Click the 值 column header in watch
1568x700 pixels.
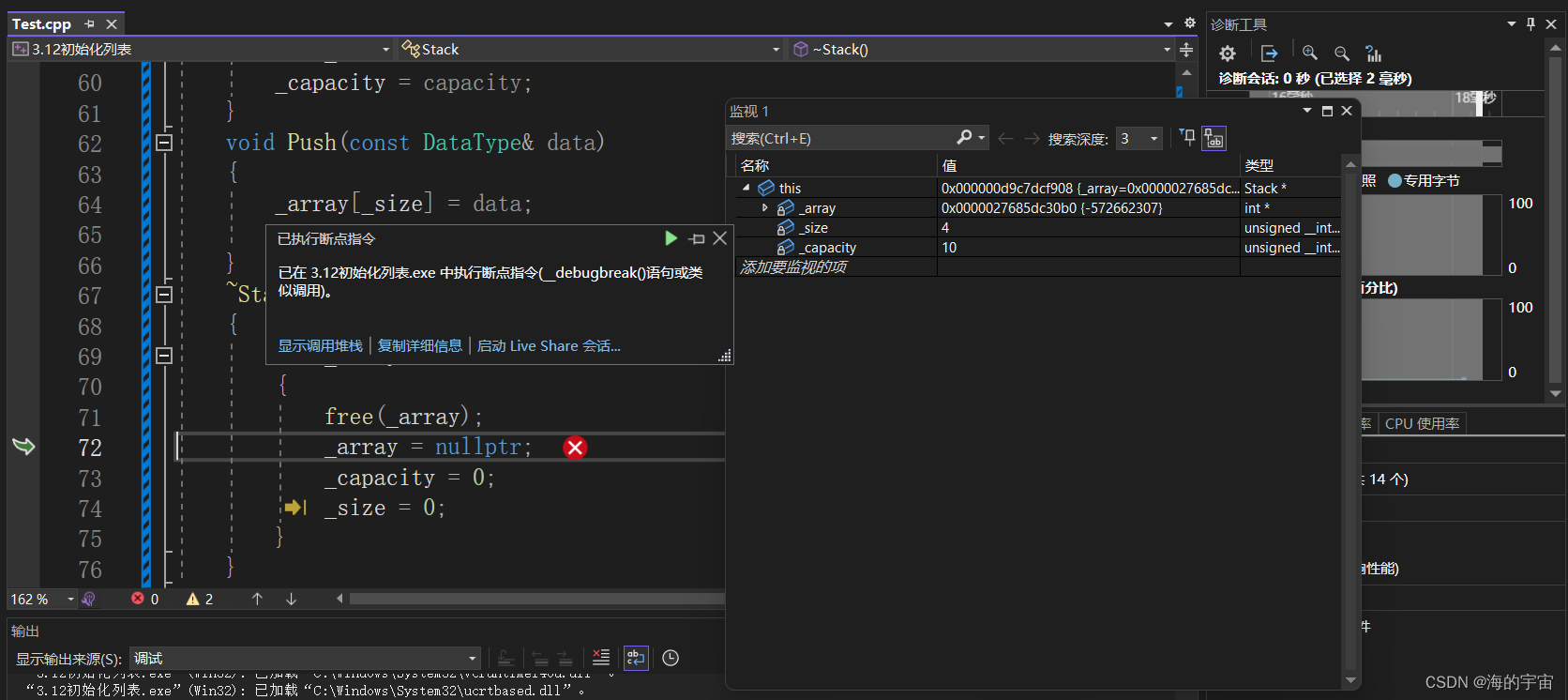pyautogui.click(x=1089, y=166)
